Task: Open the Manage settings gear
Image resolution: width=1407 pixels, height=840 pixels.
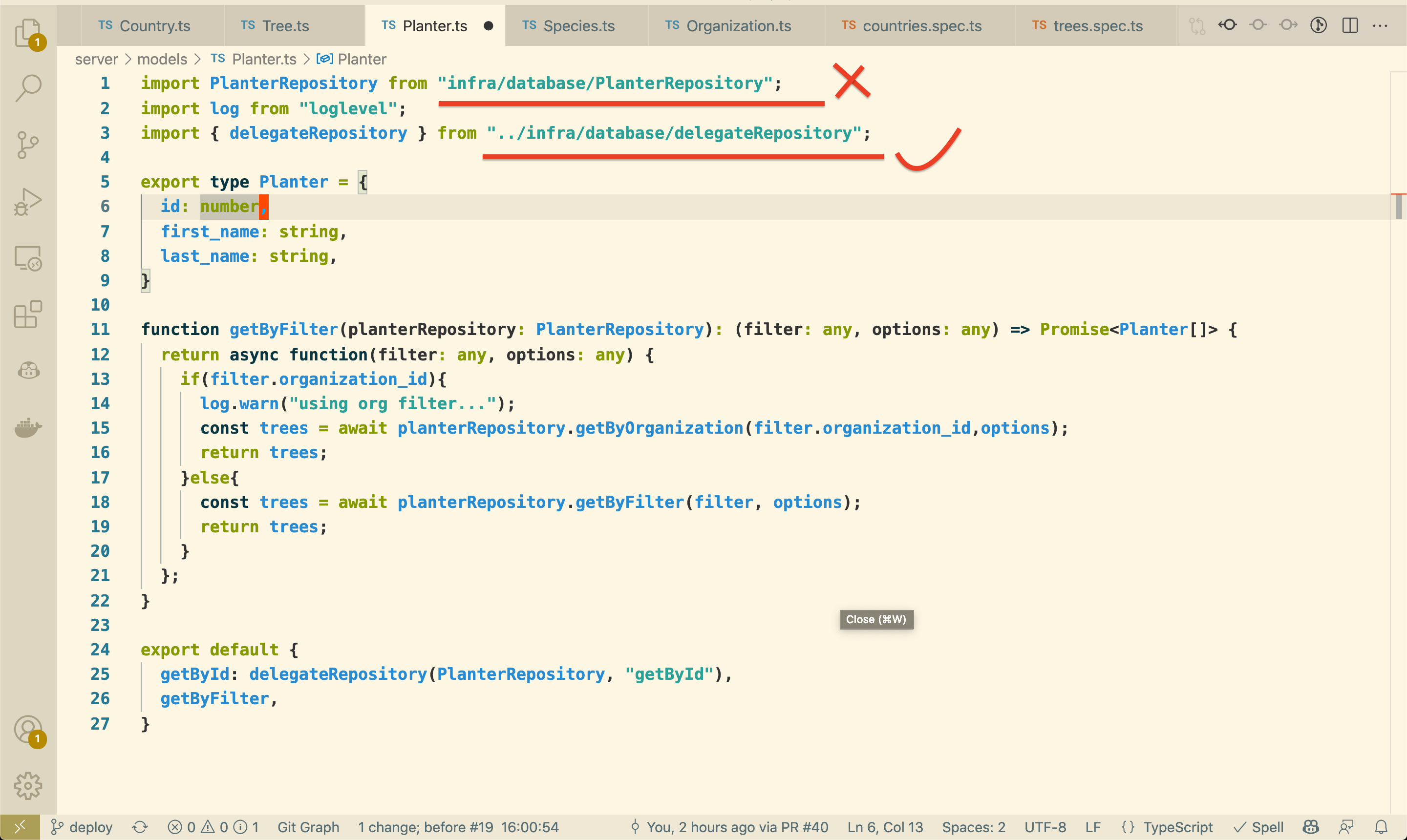Action: tap(28, 786)
